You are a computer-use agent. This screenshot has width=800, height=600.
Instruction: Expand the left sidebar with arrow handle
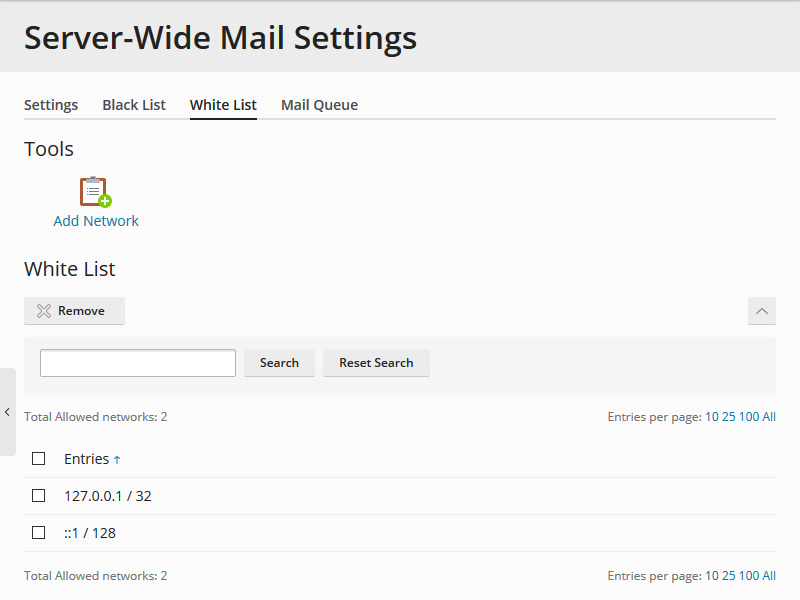click(7, 412)
